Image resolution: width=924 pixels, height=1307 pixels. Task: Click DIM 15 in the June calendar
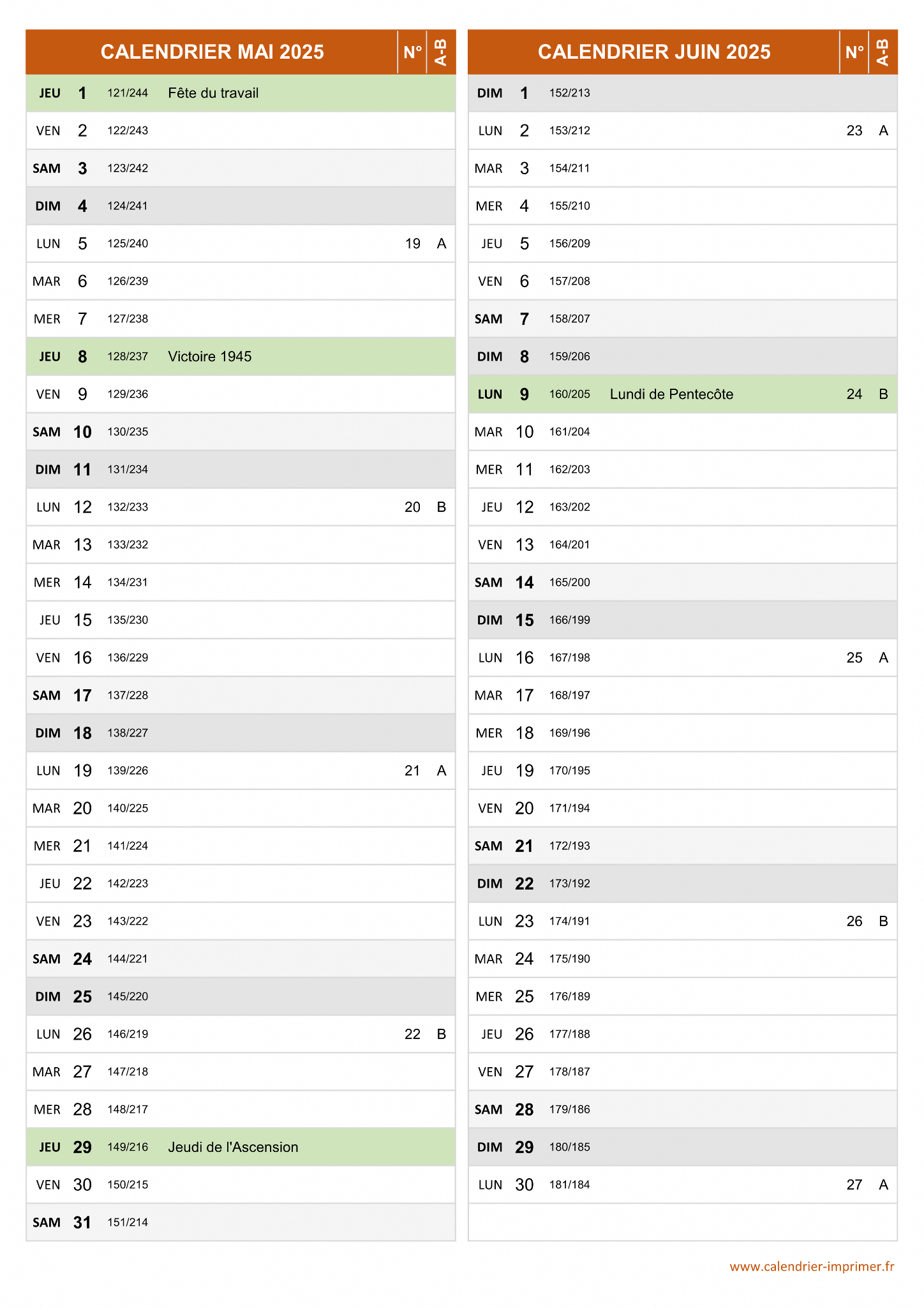[505, 620]
